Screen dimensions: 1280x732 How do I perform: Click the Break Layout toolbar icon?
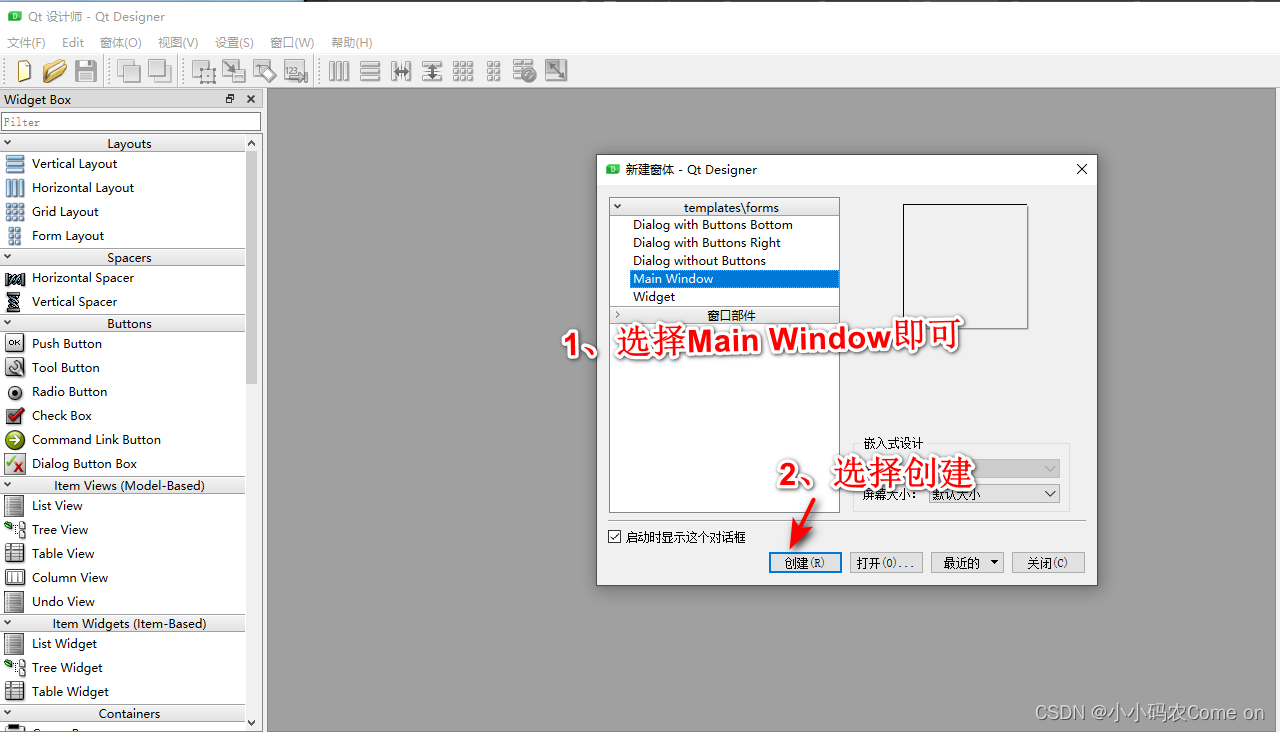tap(525, 71)
